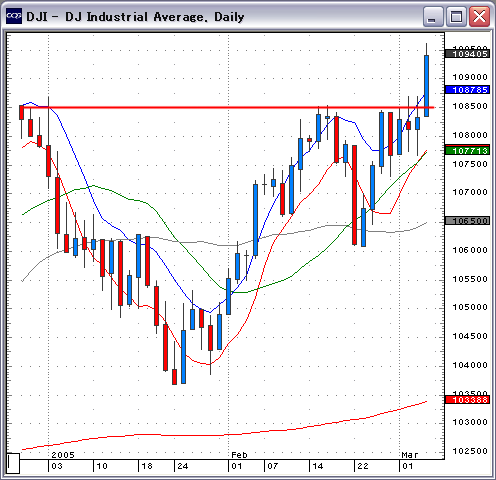
Task: Close the DJI chart window
Action: (479, 16)
